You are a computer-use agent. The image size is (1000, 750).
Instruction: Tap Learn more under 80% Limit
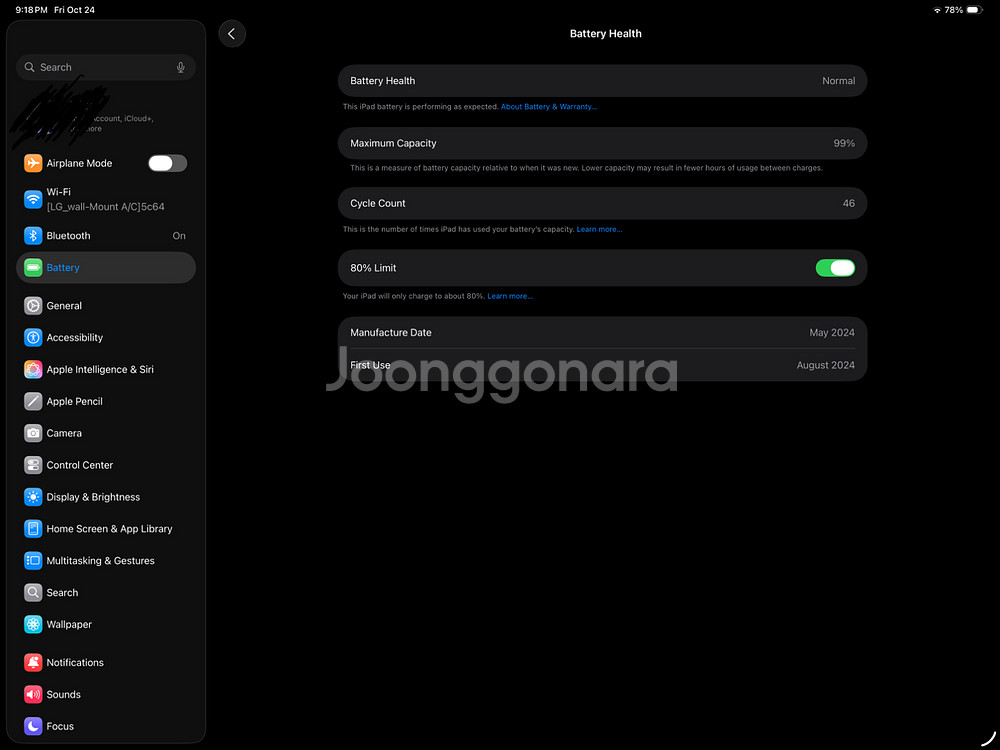510,297
